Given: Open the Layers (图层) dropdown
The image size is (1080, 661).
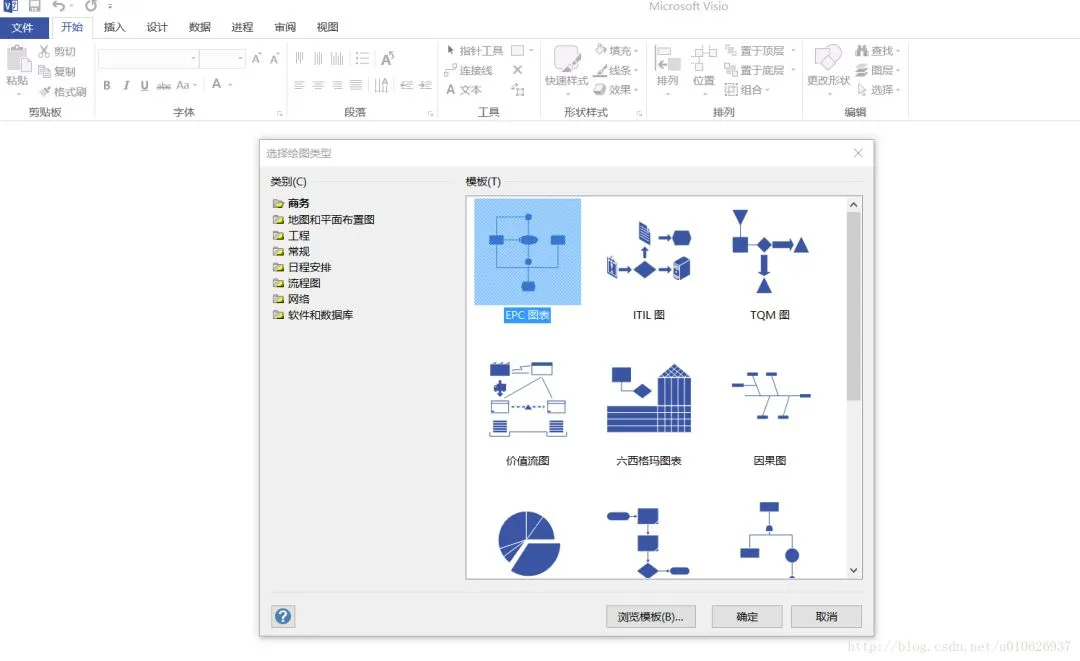Looking at the screenshot, I should tap(878, 70).
